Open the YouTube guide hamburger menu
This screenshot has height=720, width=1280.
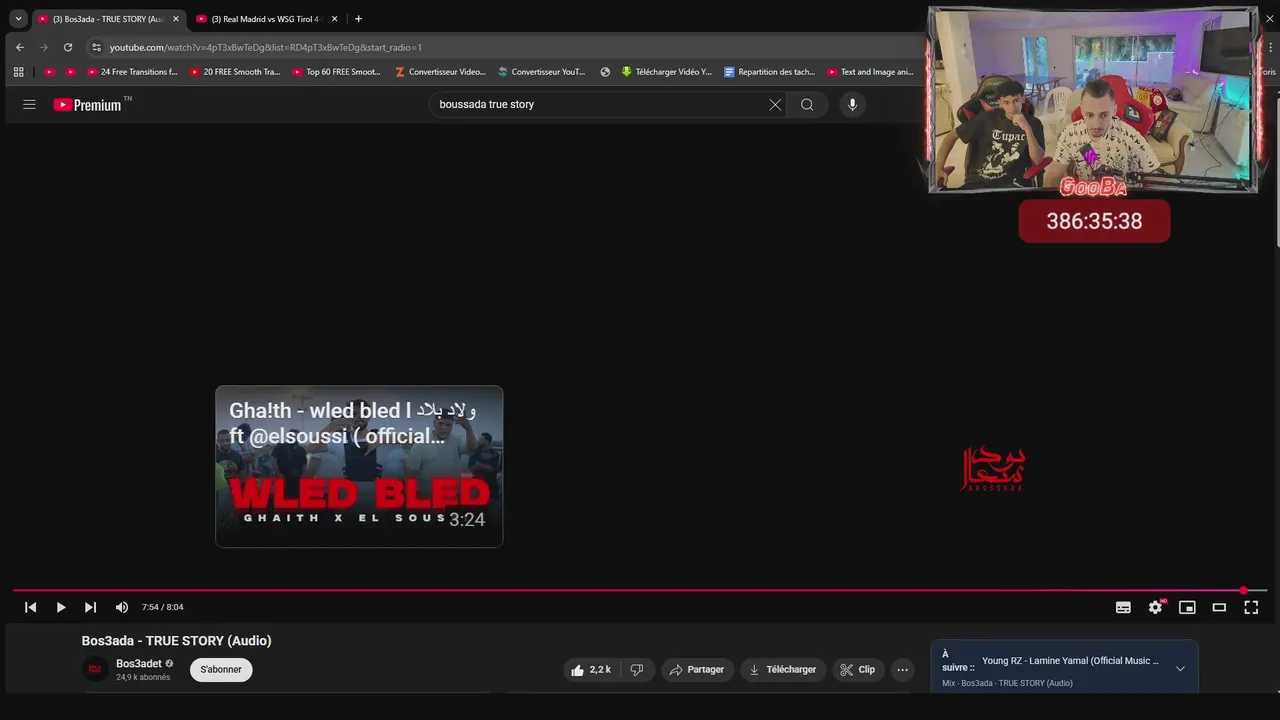[29, 104]
